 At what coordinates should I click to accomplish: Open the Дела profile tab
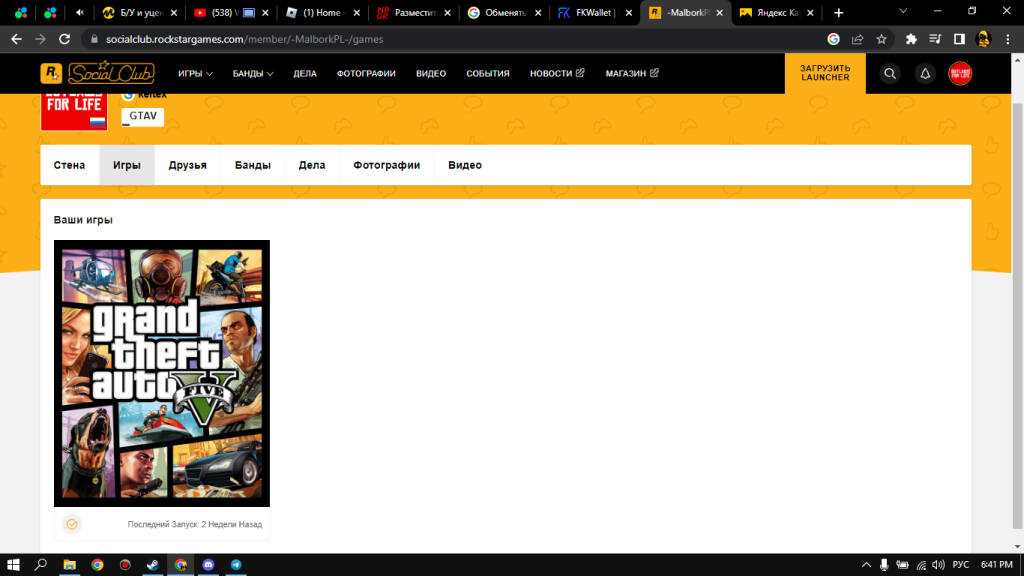[x=312, y=165]
